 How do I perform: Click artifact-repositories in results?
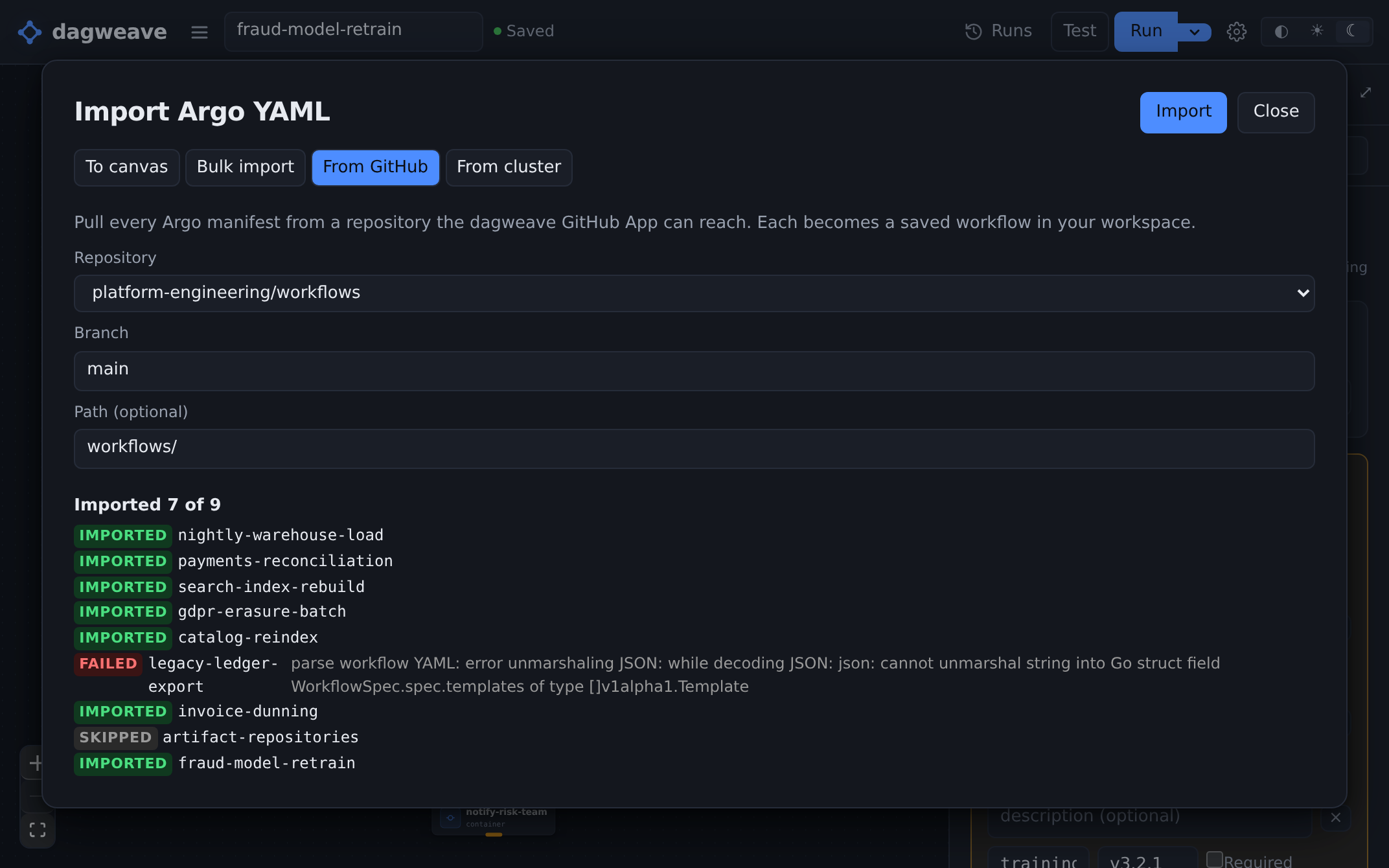pos(260,738)
